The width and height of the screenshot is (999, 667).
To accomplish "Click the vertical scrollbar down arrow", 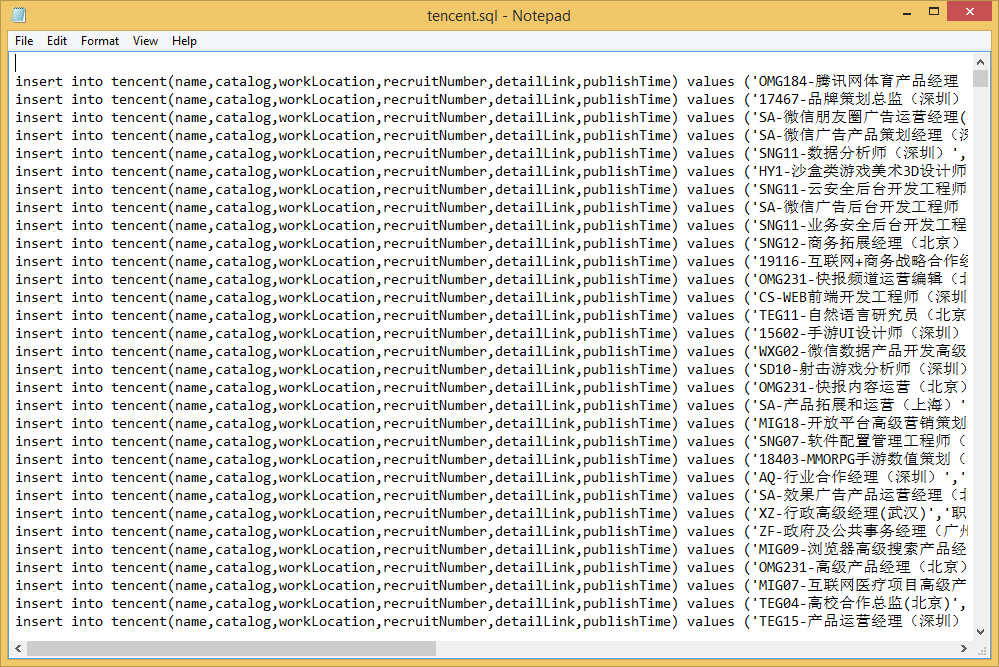I will [x=979, y=630].
